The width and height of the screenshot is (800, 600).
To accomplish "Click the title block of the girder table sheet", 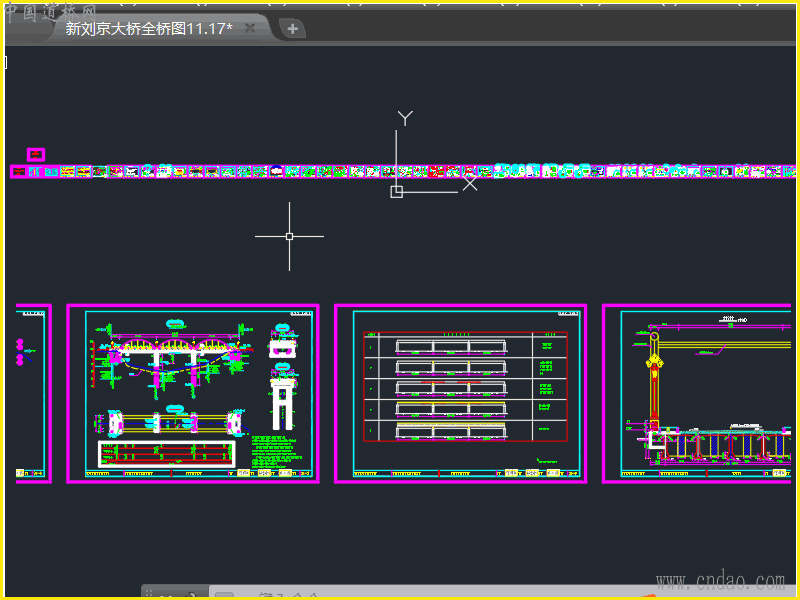I will pos(540,473).
